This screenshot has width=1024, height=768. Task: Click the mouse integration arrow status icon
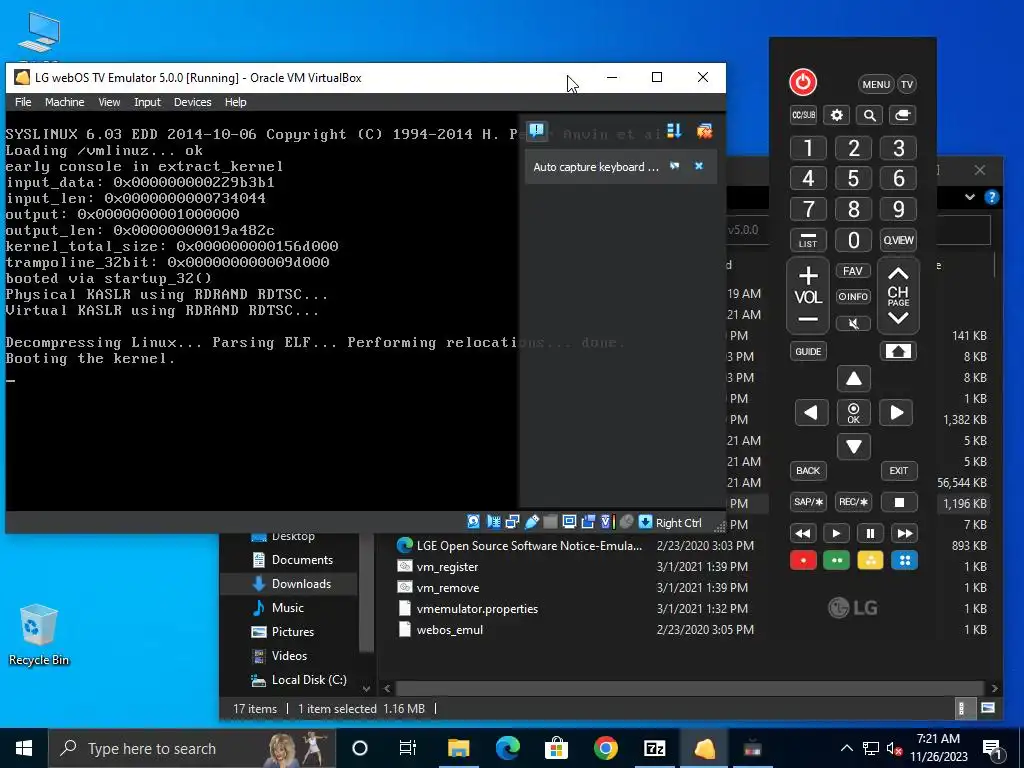[645, 522]
